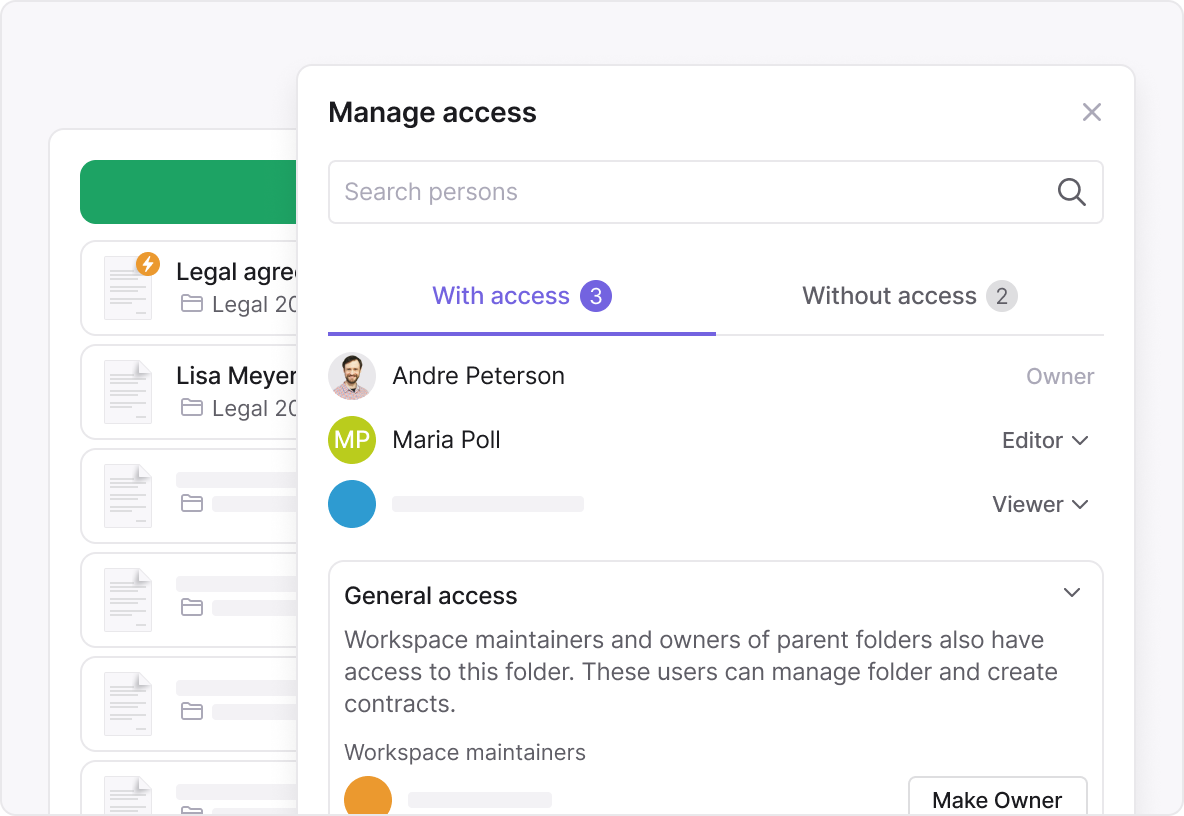
Task: Click the orange workspace maintainer avatar
Action: coord(368,797)
